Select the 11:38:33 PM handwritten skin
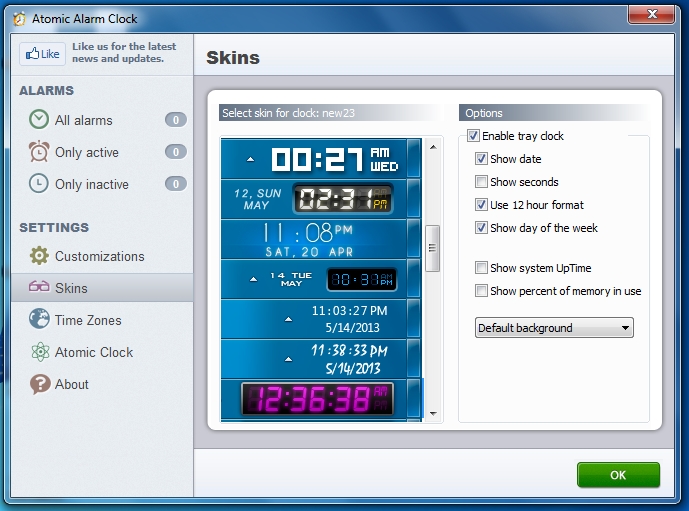The image size is (689, 511). point(321,359)
